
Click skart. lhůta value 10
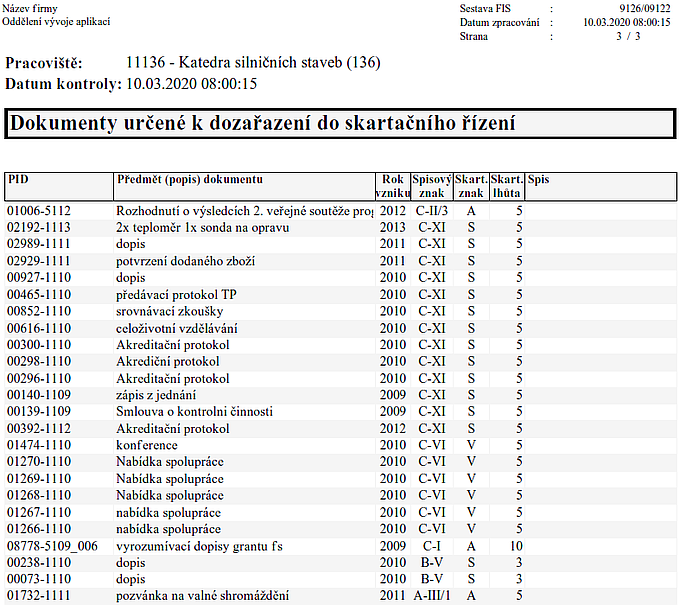pos(516,546)
